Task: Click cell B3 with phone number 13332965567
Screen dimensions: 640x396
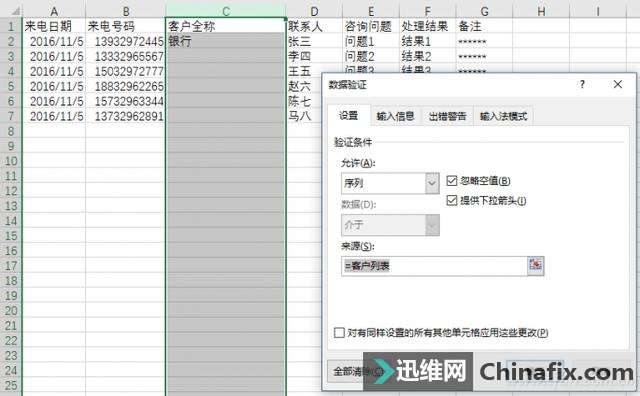Action: [x=125, y=56]
